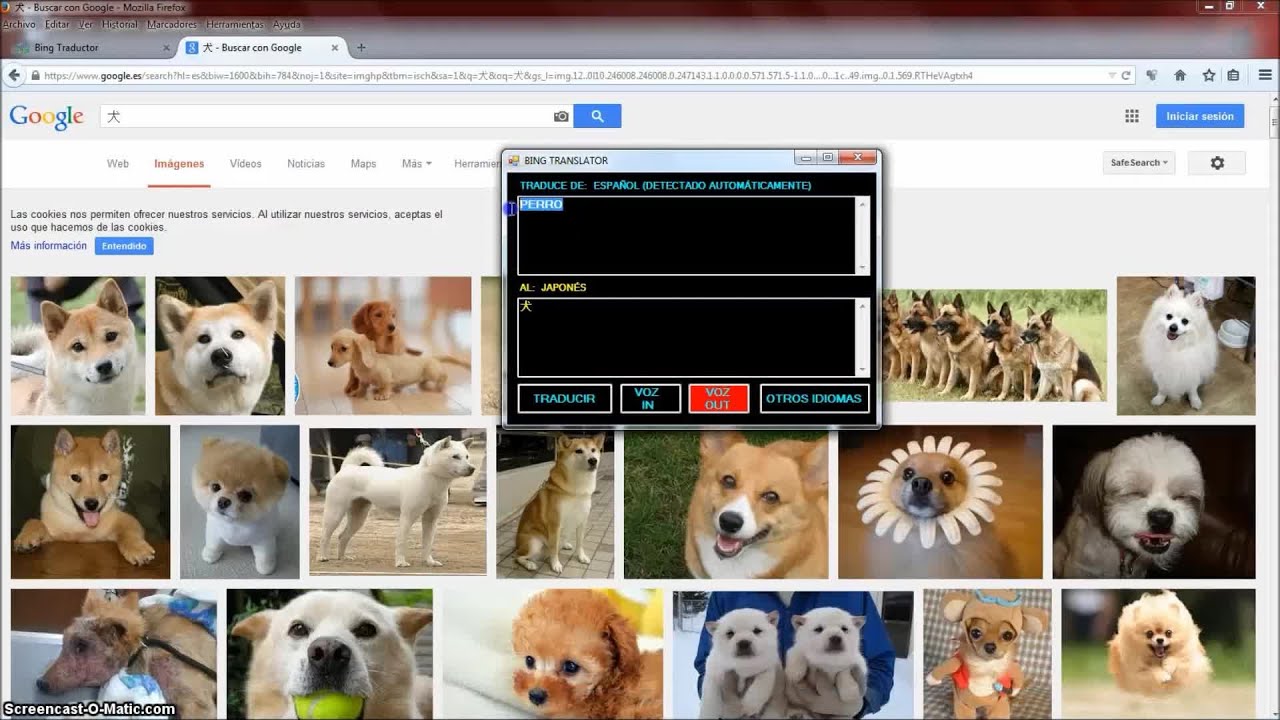Screen dimensions: 1280x720
Task: Open the Historial menu
Action: (x=120, y=24)
